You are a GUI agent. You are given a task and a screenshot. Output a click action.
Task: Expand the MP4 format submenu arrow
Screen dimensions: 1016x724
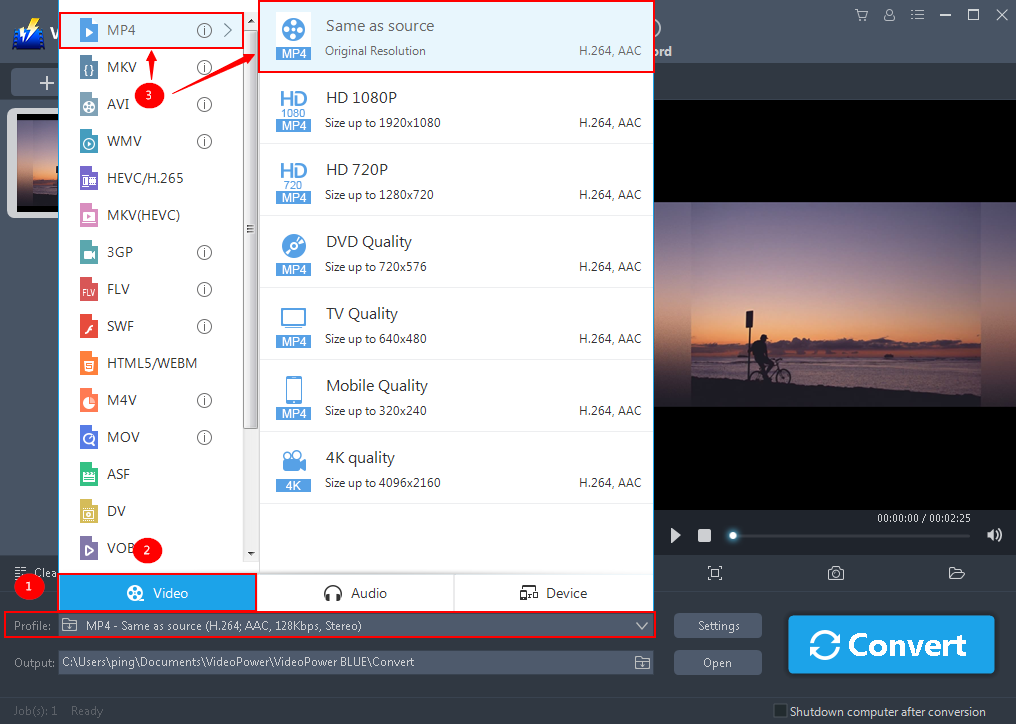226,29
